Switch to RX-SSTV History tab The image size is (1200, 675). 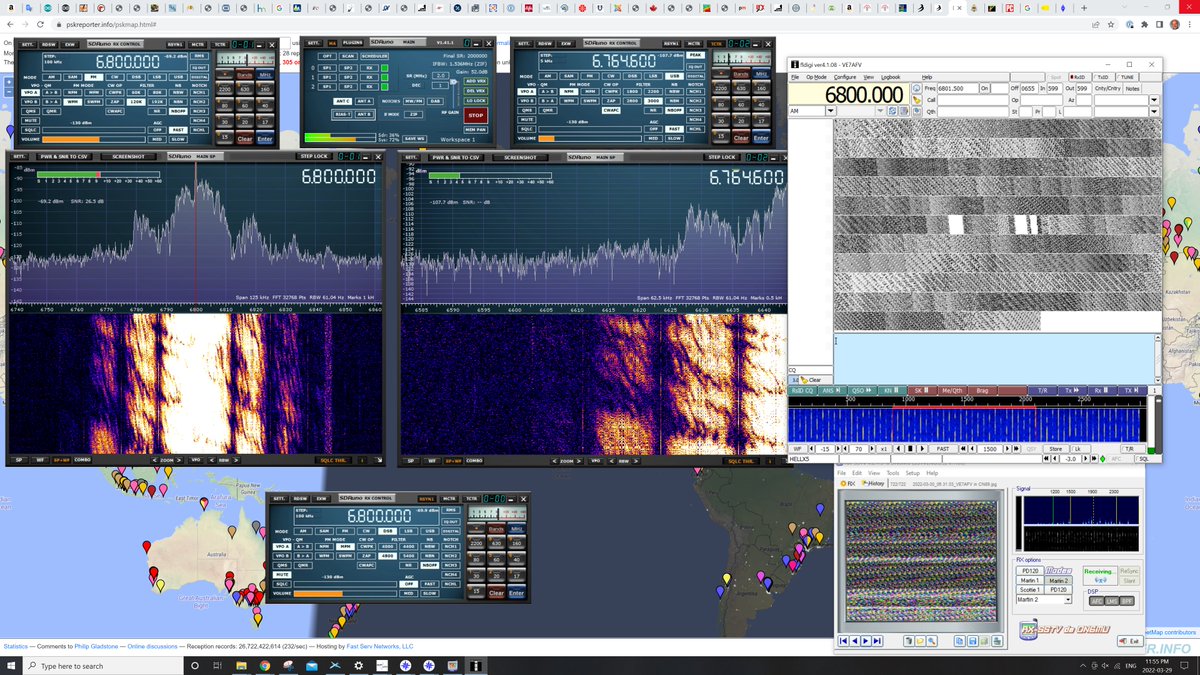(x=873, y=484)
